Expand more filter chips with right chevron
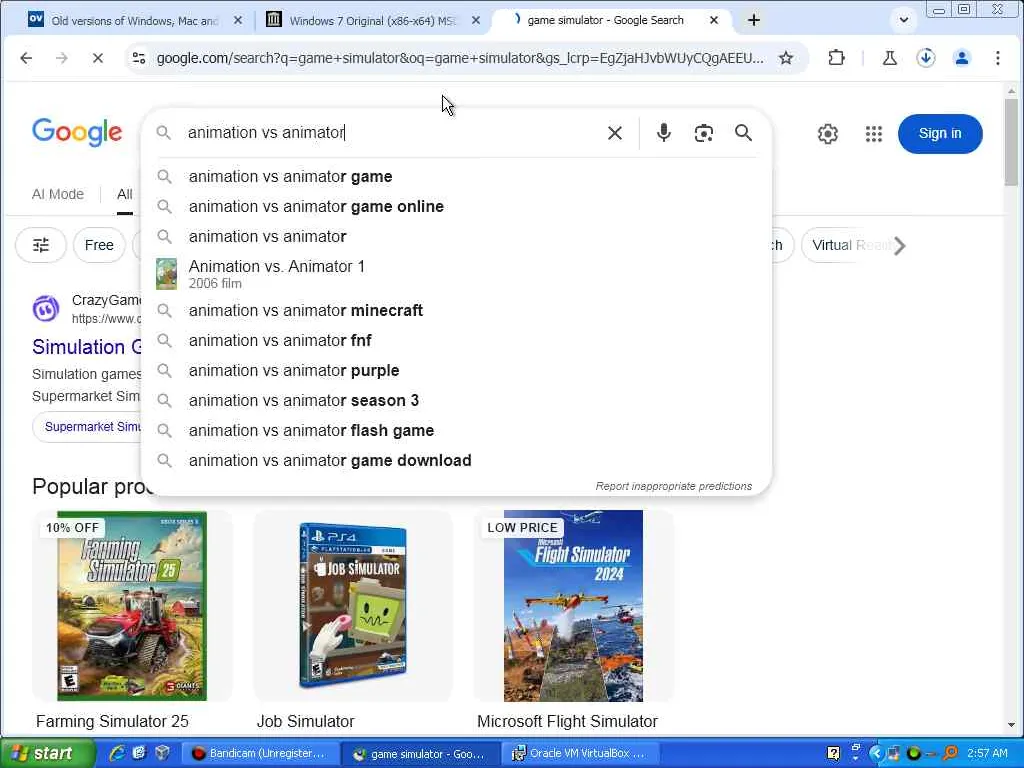This screenshot has width=1024, height=768. click(899, 246)
